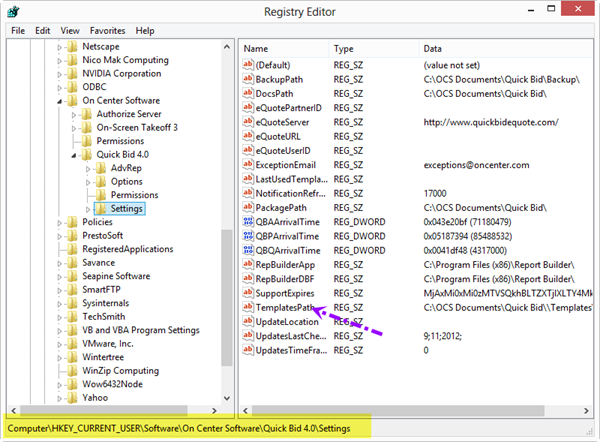Click the string icon of BackupPath value
The width and height of the screenshot is (600, 442).
(248, 79)
